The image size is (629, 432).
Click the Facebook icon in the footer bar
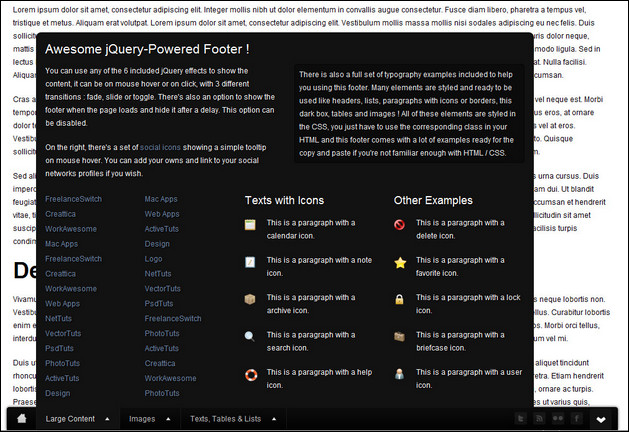577,418
